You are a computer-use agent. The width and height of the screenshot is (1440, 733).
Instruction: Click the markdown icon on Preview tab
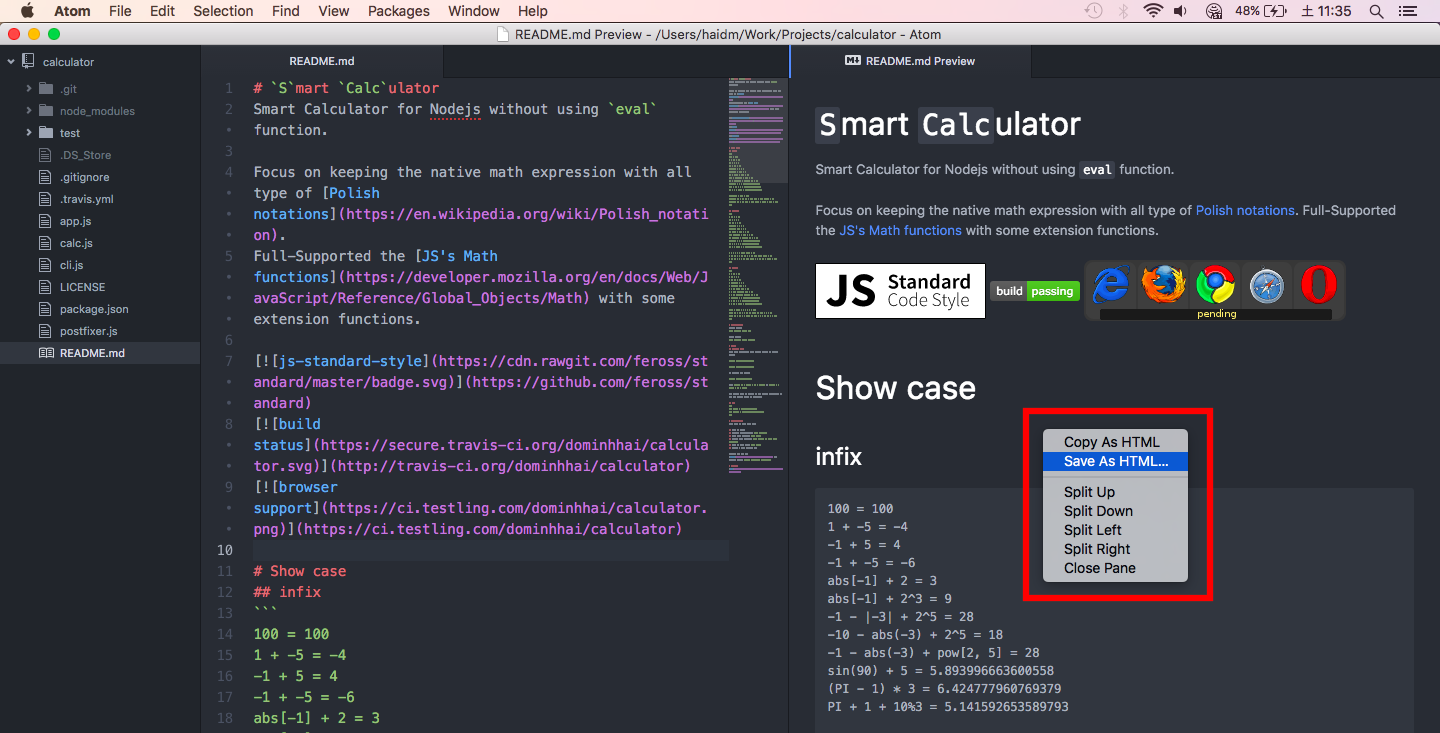tap(853, 61)
